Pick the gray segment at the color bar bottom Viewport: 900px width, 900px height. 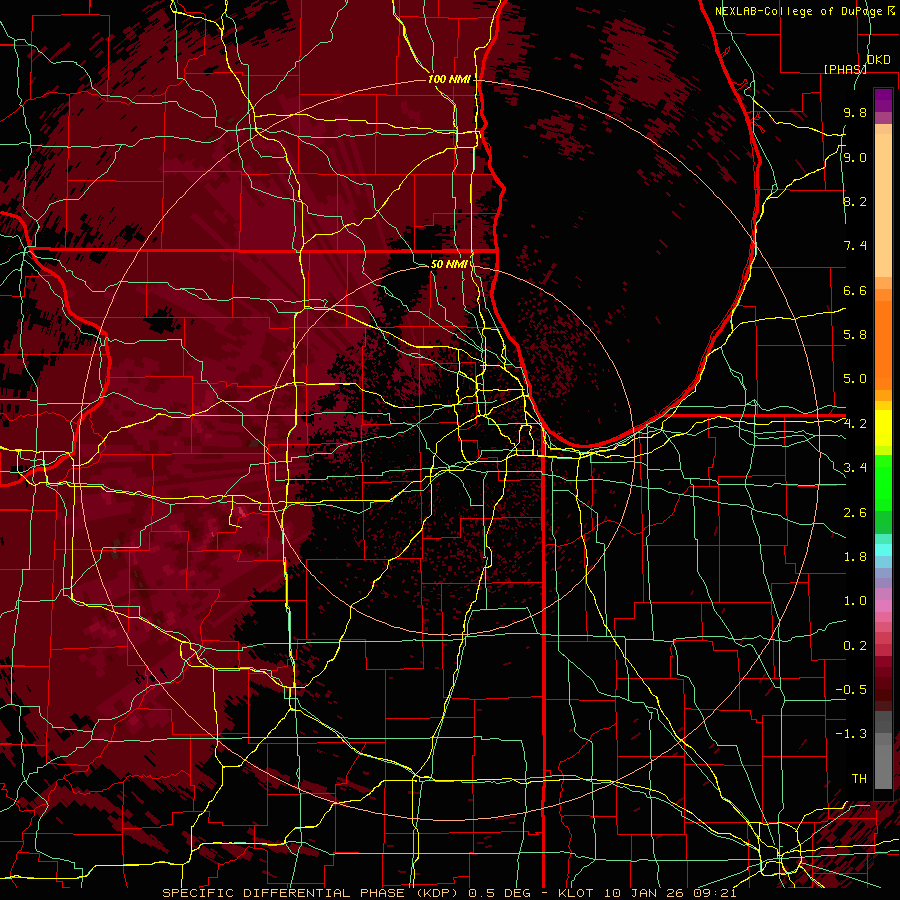tap(883, 766)
